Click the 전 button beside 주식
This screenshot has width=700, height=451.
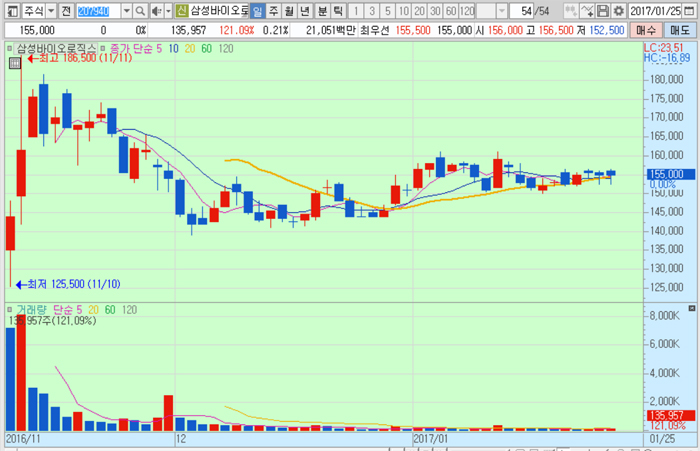pos(66,11)
